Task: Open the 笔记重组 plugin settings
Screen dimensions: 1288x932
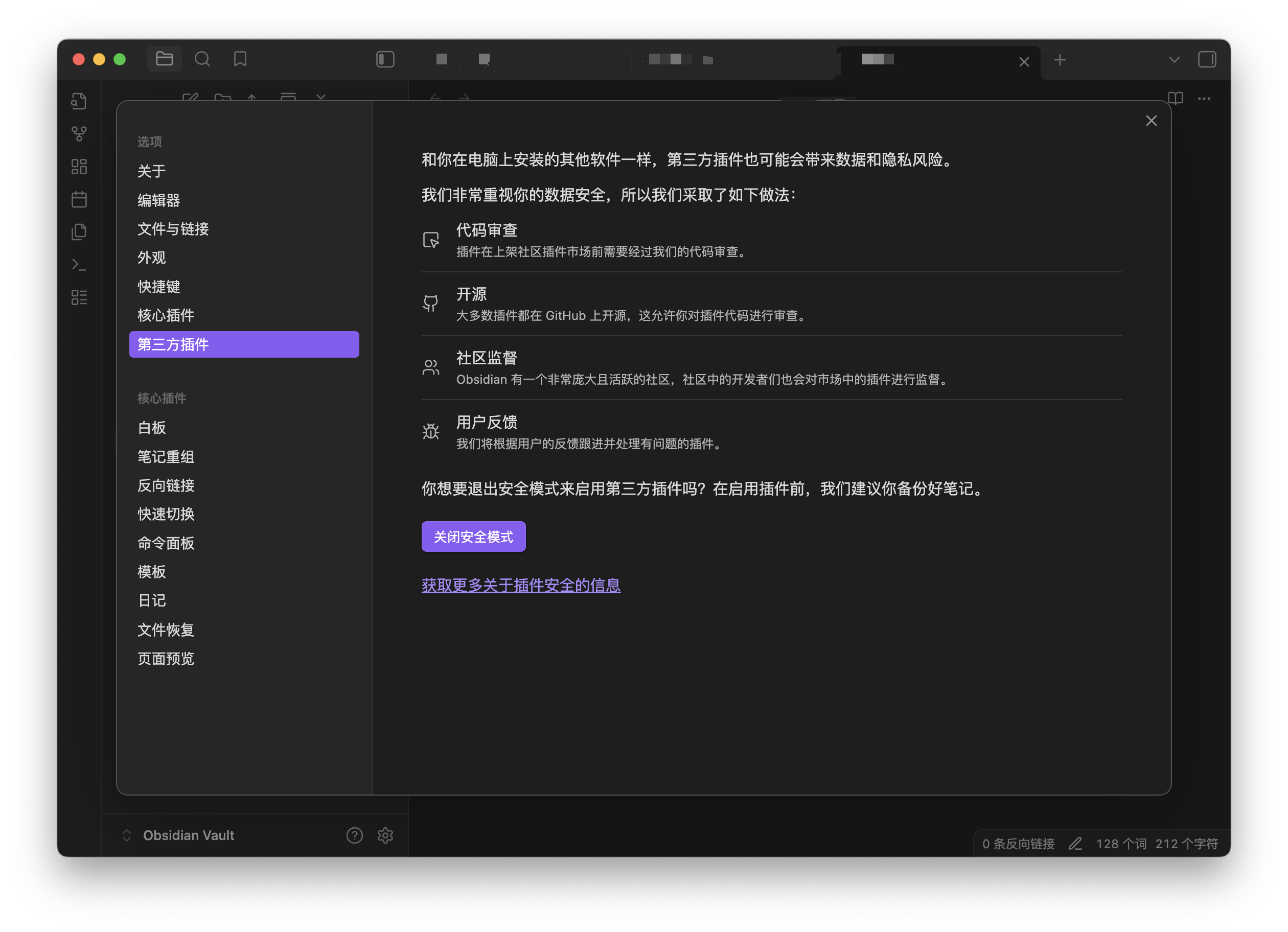Action: point(244,456)
